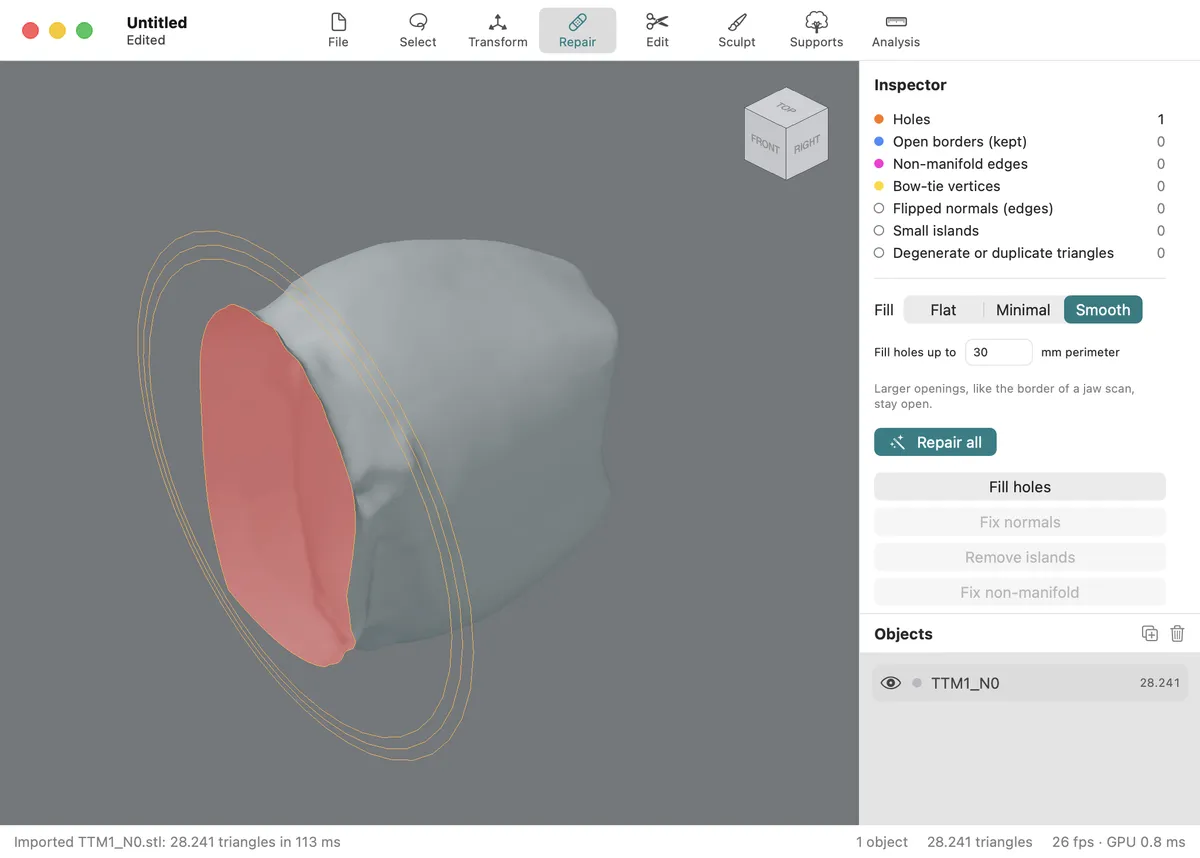
Task: Open the Analysis tool
Action: (896, 30)
